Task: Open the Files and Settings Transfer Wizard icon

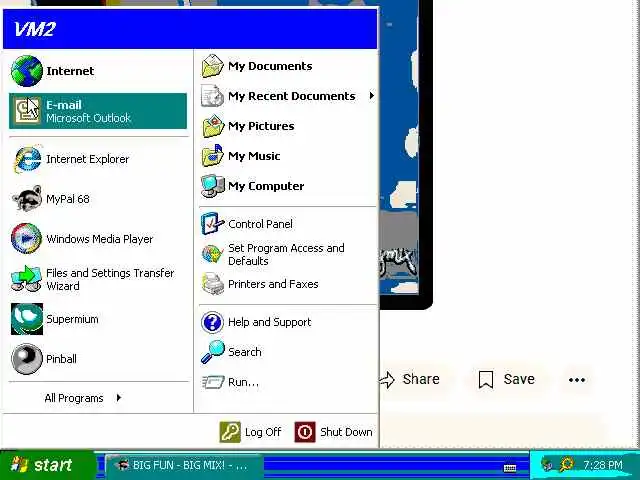Action: [27, 279]
